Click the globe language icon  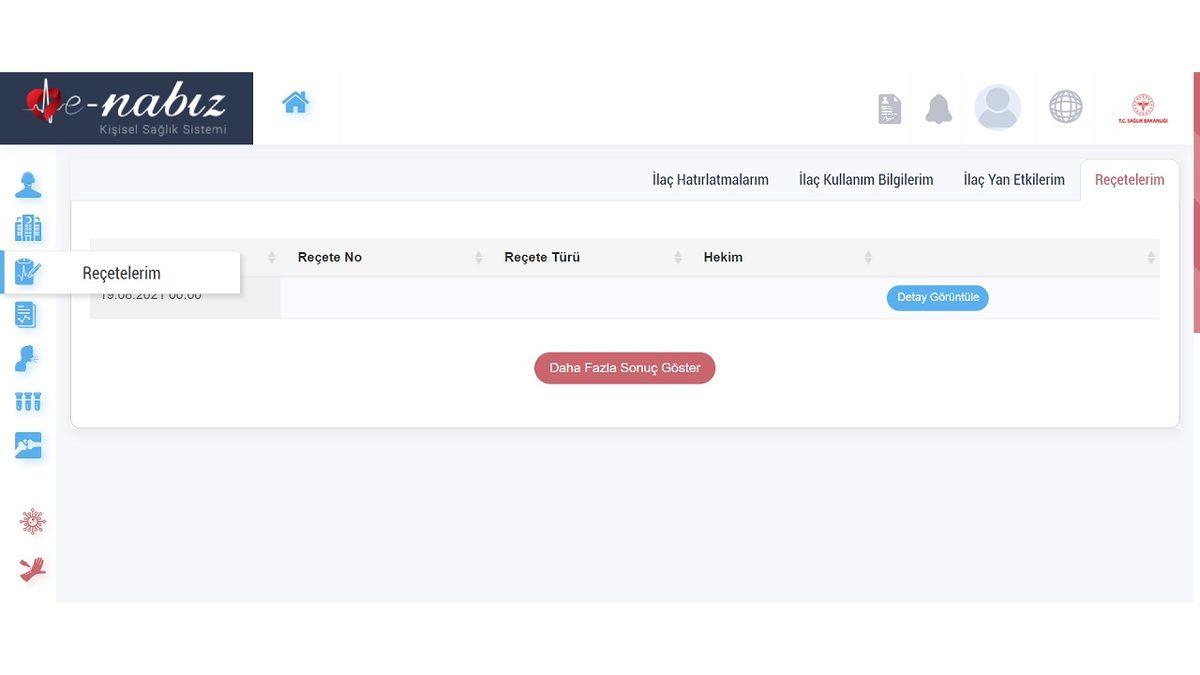click(x=1065, y=107)
